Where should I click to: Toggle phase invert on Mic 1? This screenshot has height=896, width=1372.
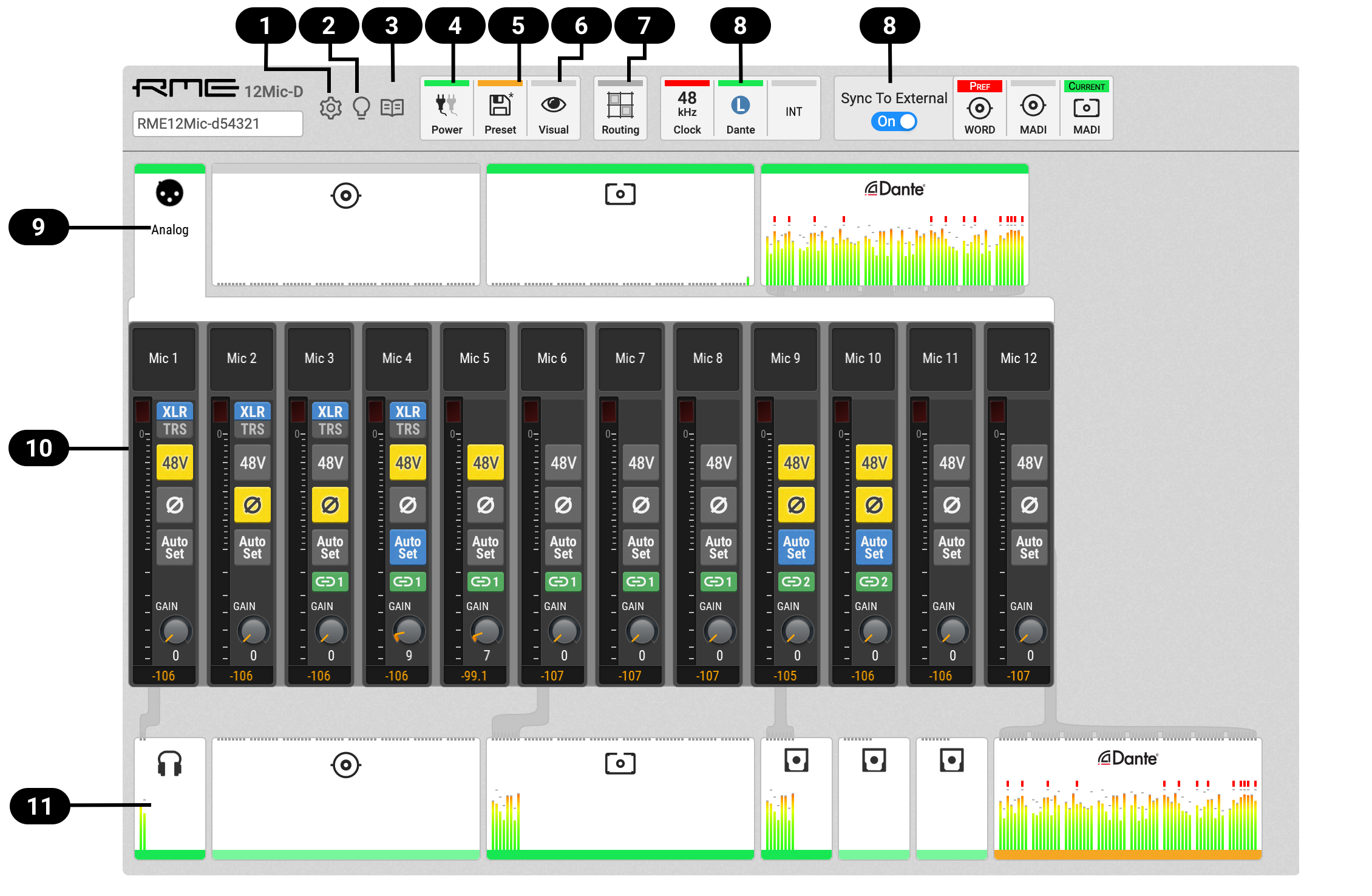[x=175, y=505]
